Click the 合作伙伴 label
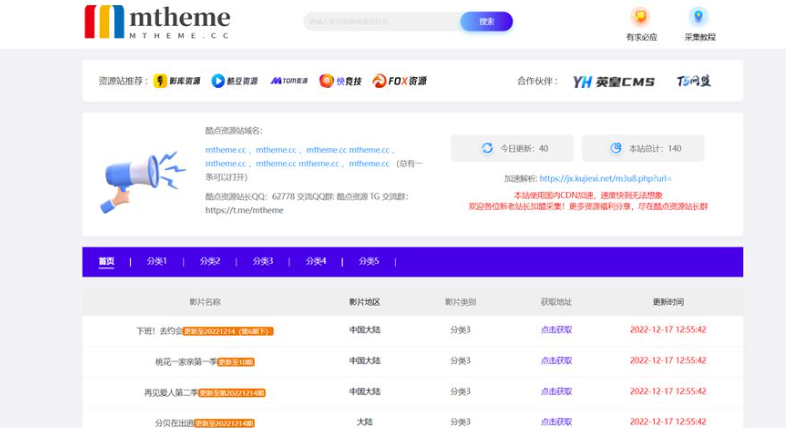Viewport: 786px width, 428px height. click(x=537, y=81)
